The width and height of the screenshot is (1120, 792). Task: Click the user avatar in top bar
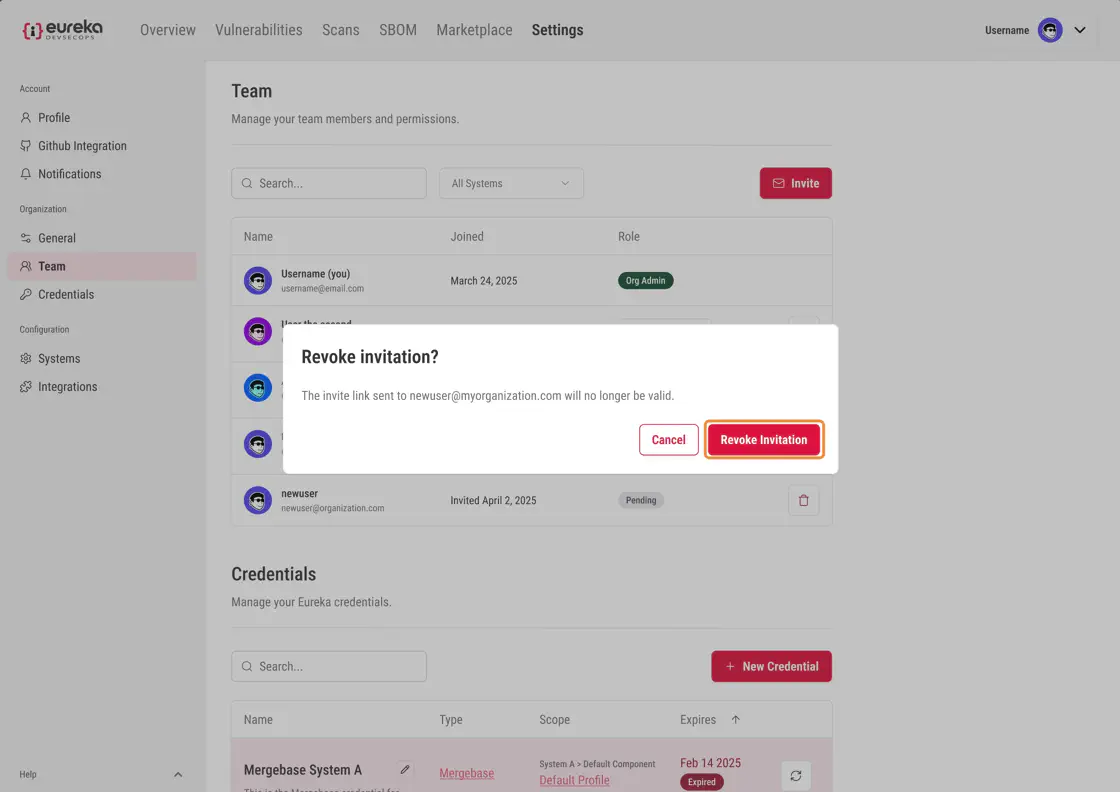pos(1049,30)
